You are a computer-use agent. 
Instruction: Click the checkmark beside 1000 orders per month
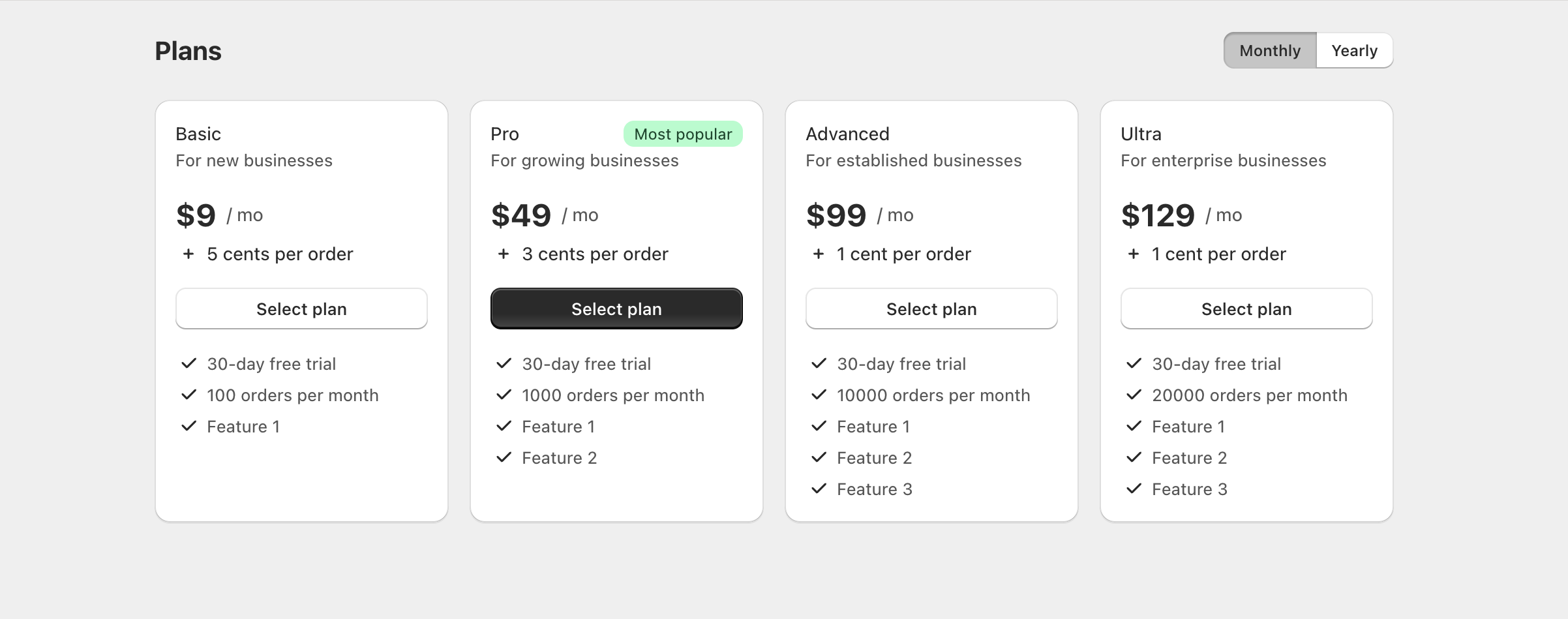point(503,395)
